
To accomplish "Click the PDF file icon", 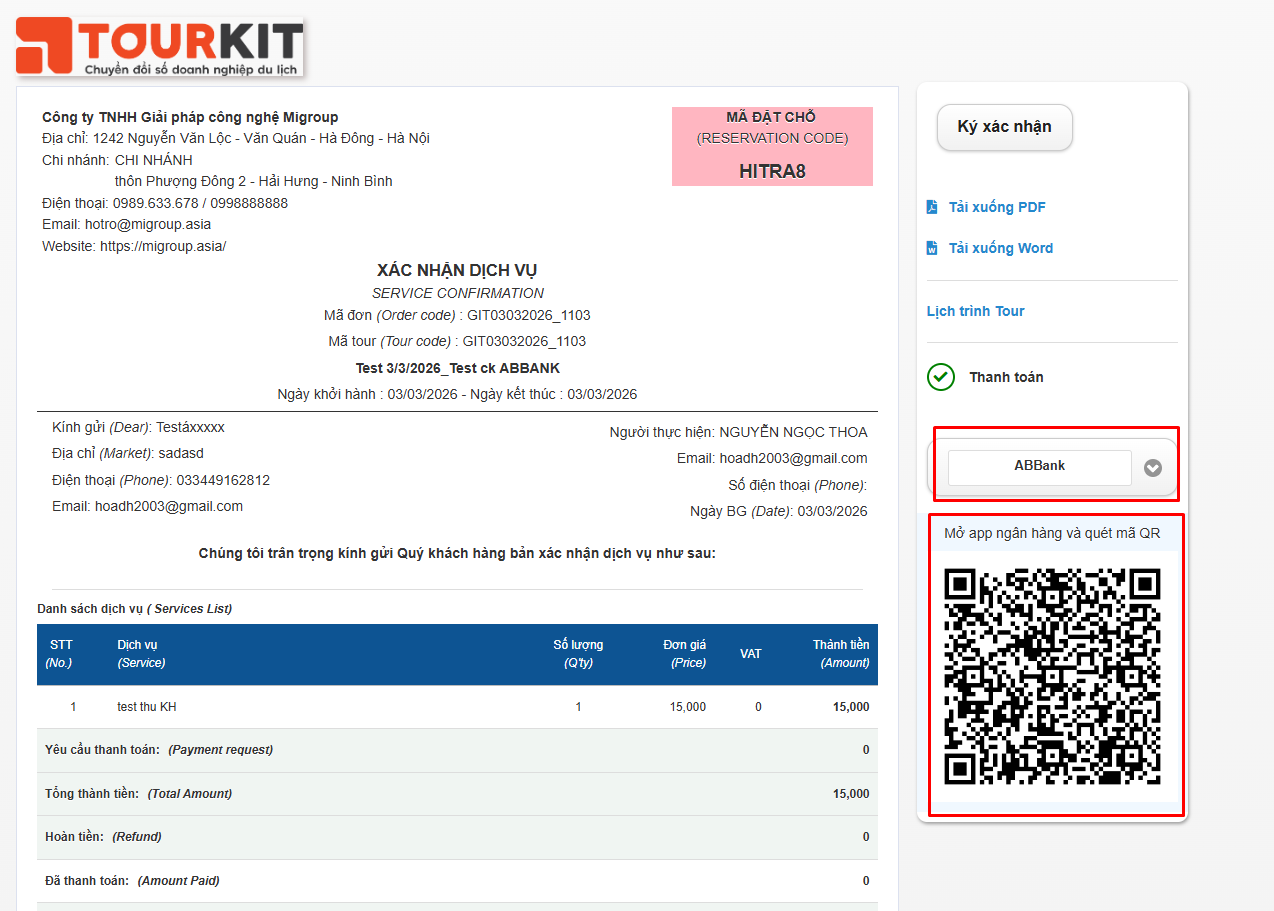I will coord(932,207).
